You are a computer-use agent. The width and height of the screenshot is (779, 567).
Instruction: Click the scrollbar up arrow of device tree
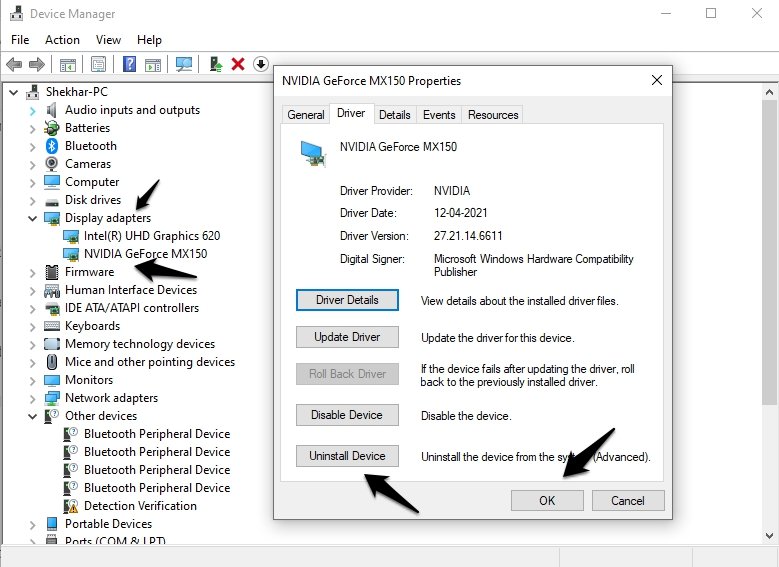(x=770, y=92)
